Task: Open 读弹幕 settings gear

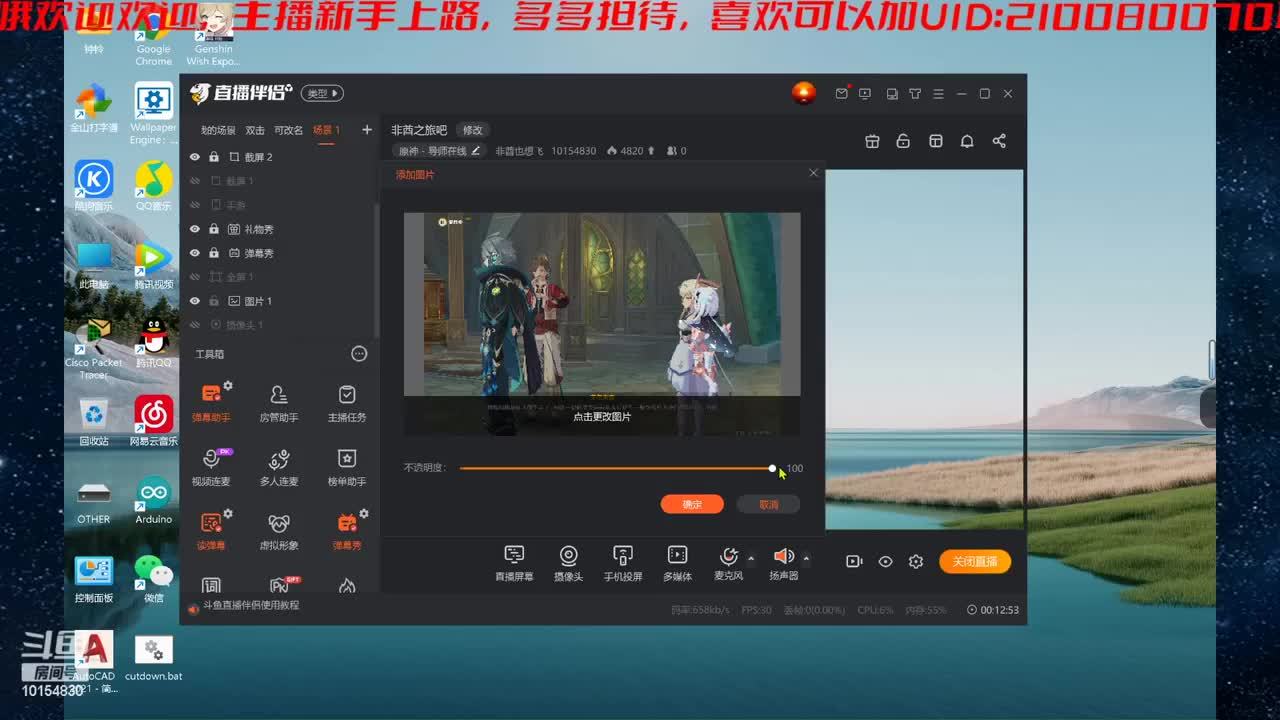Action: coord(228,513)
